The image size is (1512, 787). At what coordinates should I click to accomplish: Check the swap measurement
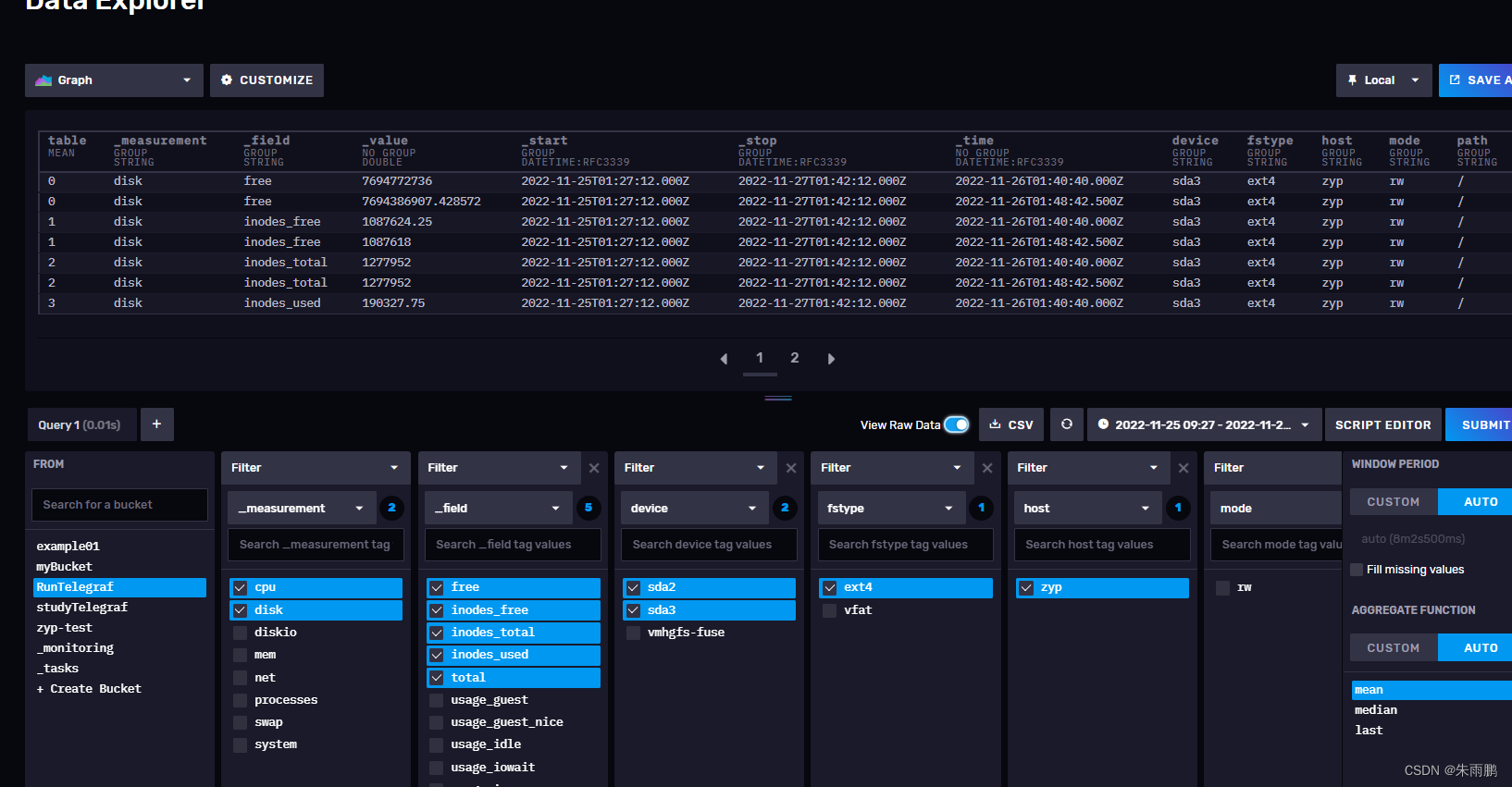point(316,722)
